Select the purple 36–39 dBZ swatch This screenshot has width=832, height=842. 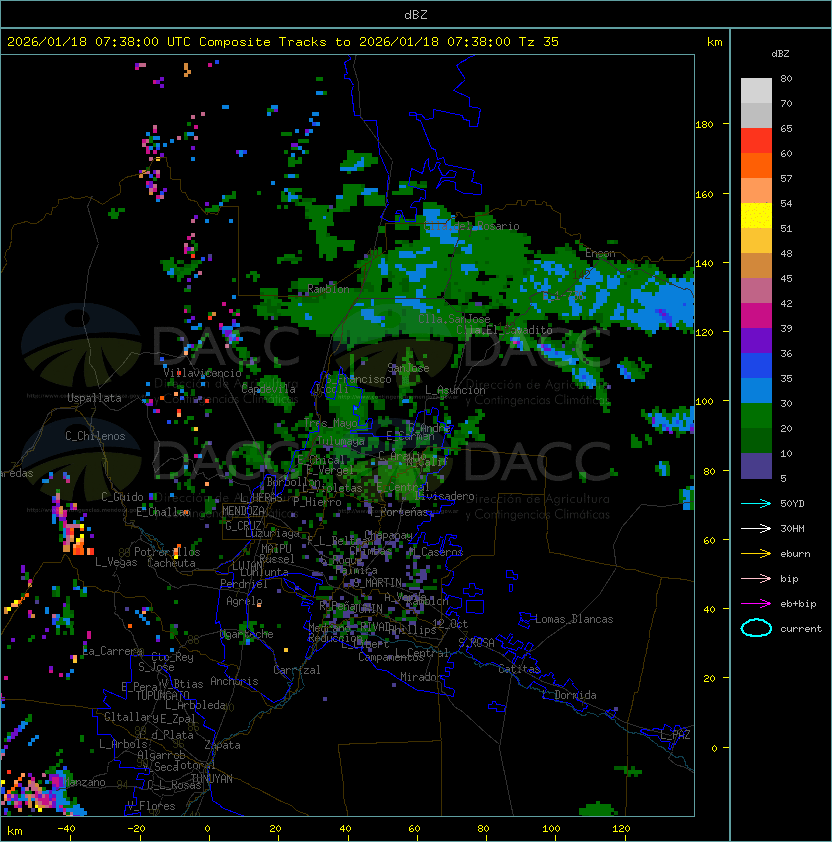pos(756,340)
